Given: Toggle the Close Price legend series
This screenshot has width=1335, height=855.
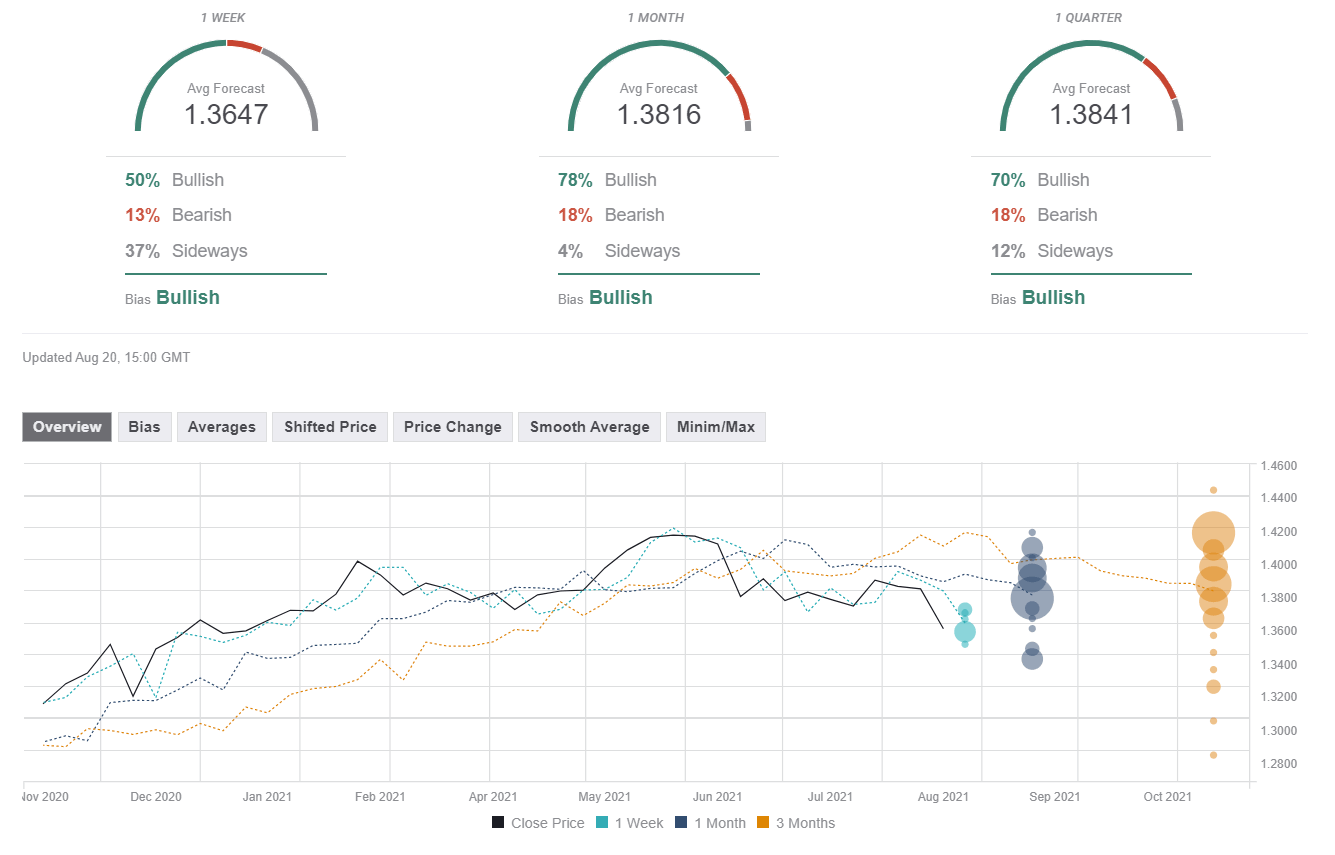Looking at the screenshot, I should coord(538,823).
